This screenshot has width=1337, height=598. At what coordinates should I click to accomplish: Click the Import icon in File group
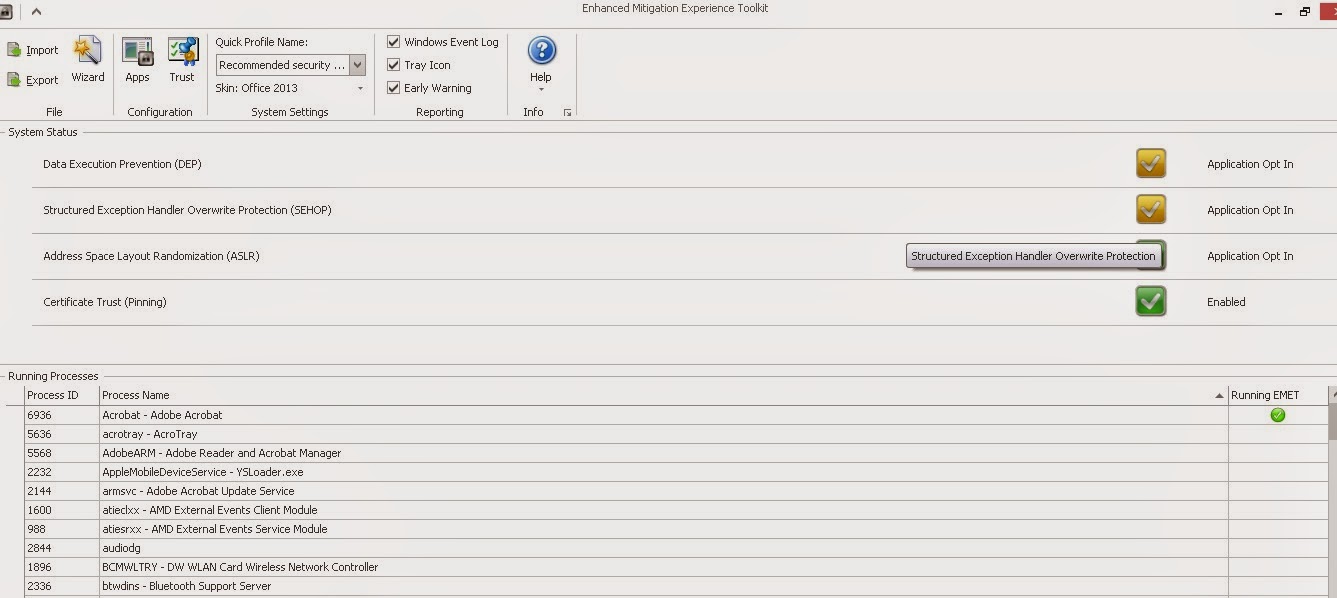click(x=15, y=50)
